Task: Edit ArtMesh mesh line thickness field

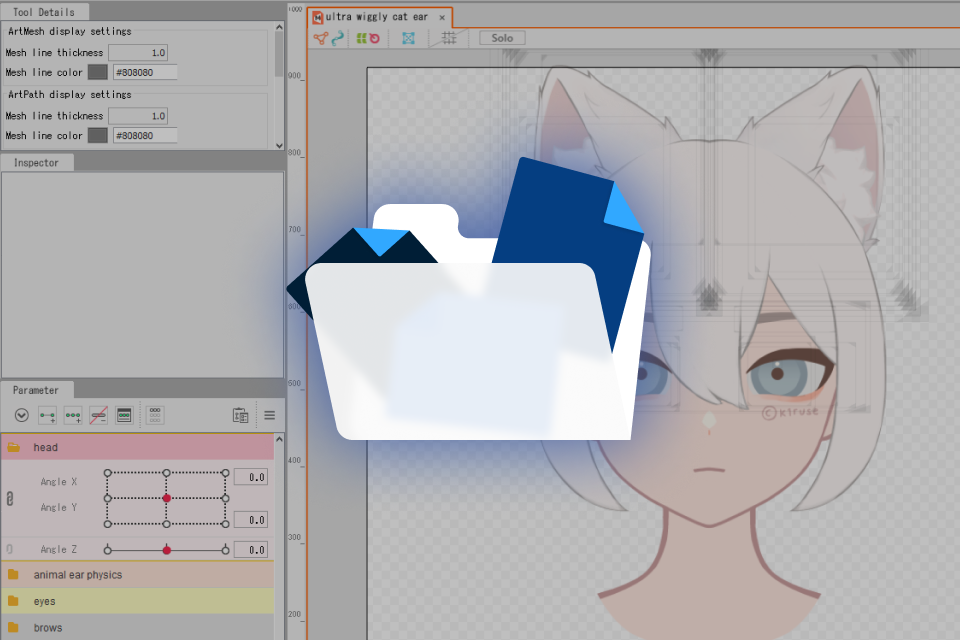Action: tap(138, 53)
